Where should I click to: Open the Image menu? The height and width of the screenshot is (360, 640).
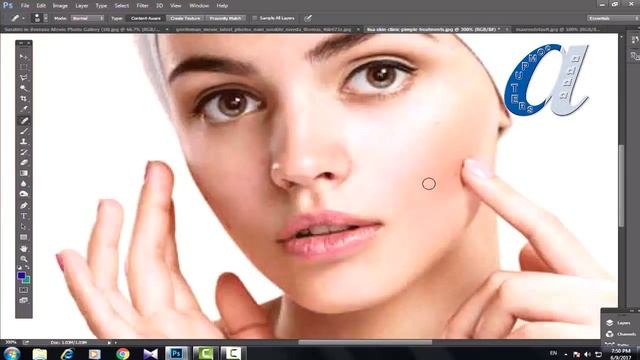tap(60, 6)
